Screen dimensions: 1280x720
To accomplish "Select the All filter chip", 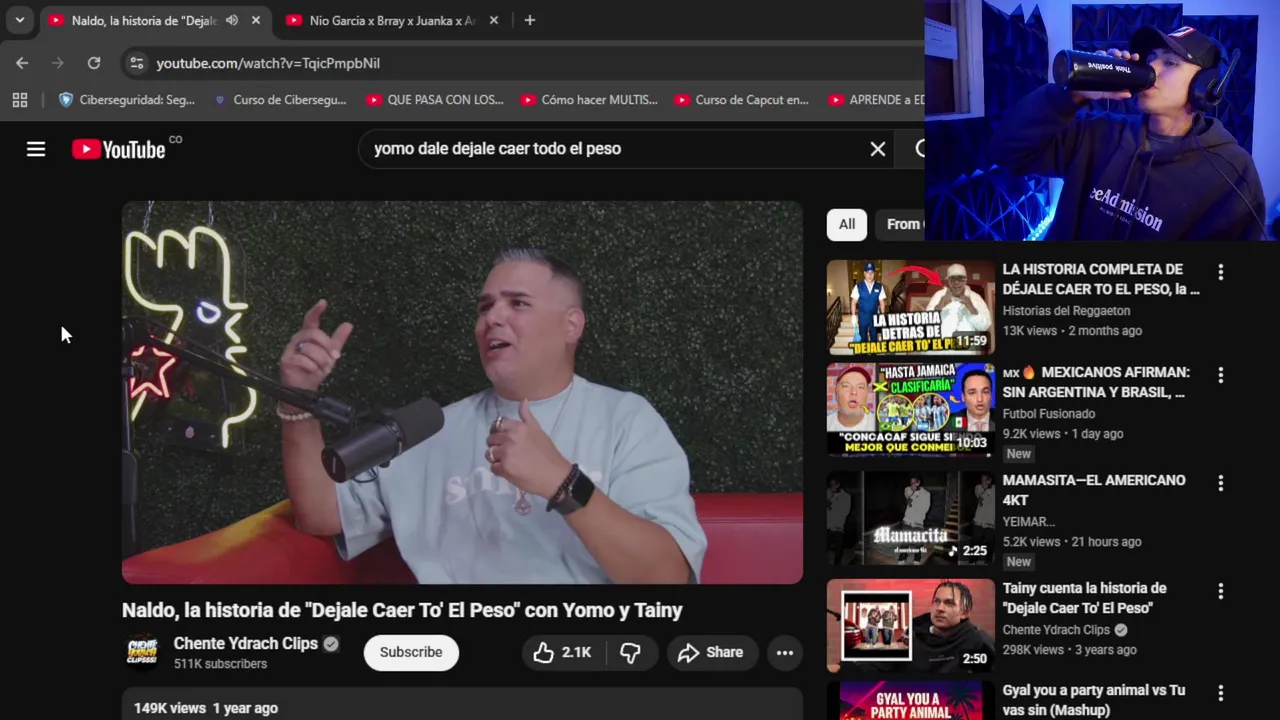I will pyautogui.click(x=847, y=224).
